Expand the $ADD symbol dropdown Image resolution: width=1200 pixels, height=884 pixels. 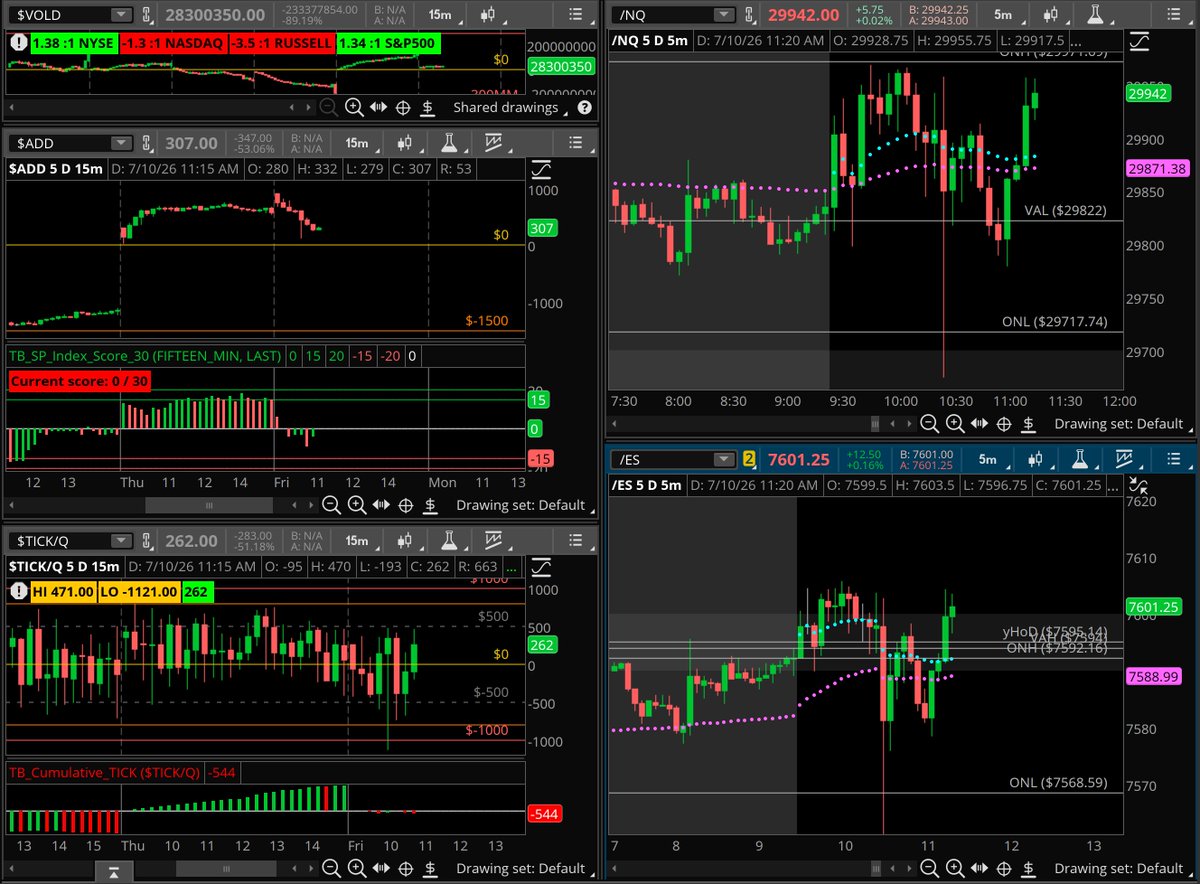pos(121,143)
